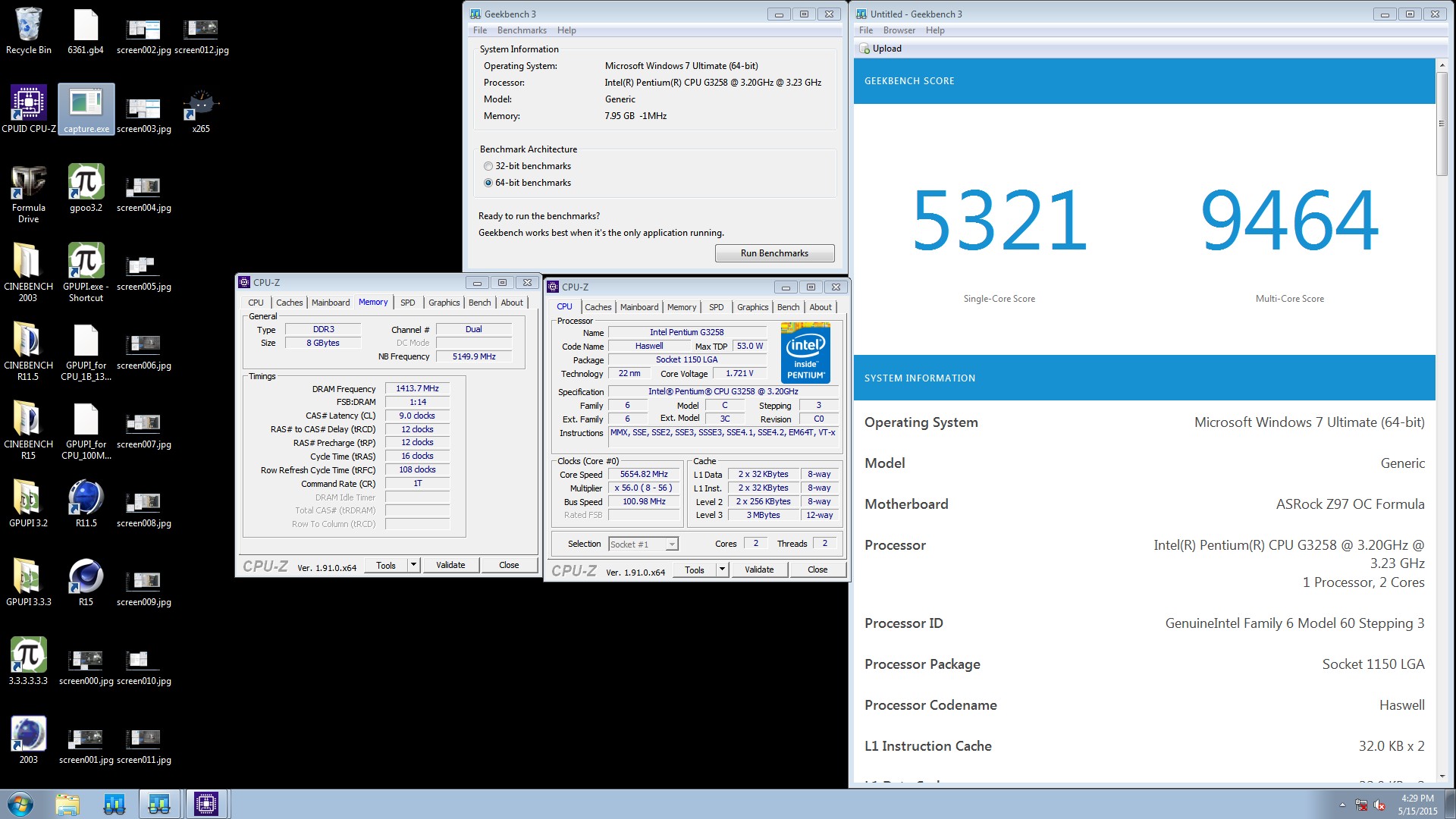Open the CINEBENCH R15 folder icon
The width and height of the screenshot is (1456, 819).
(x=29, y=431)
